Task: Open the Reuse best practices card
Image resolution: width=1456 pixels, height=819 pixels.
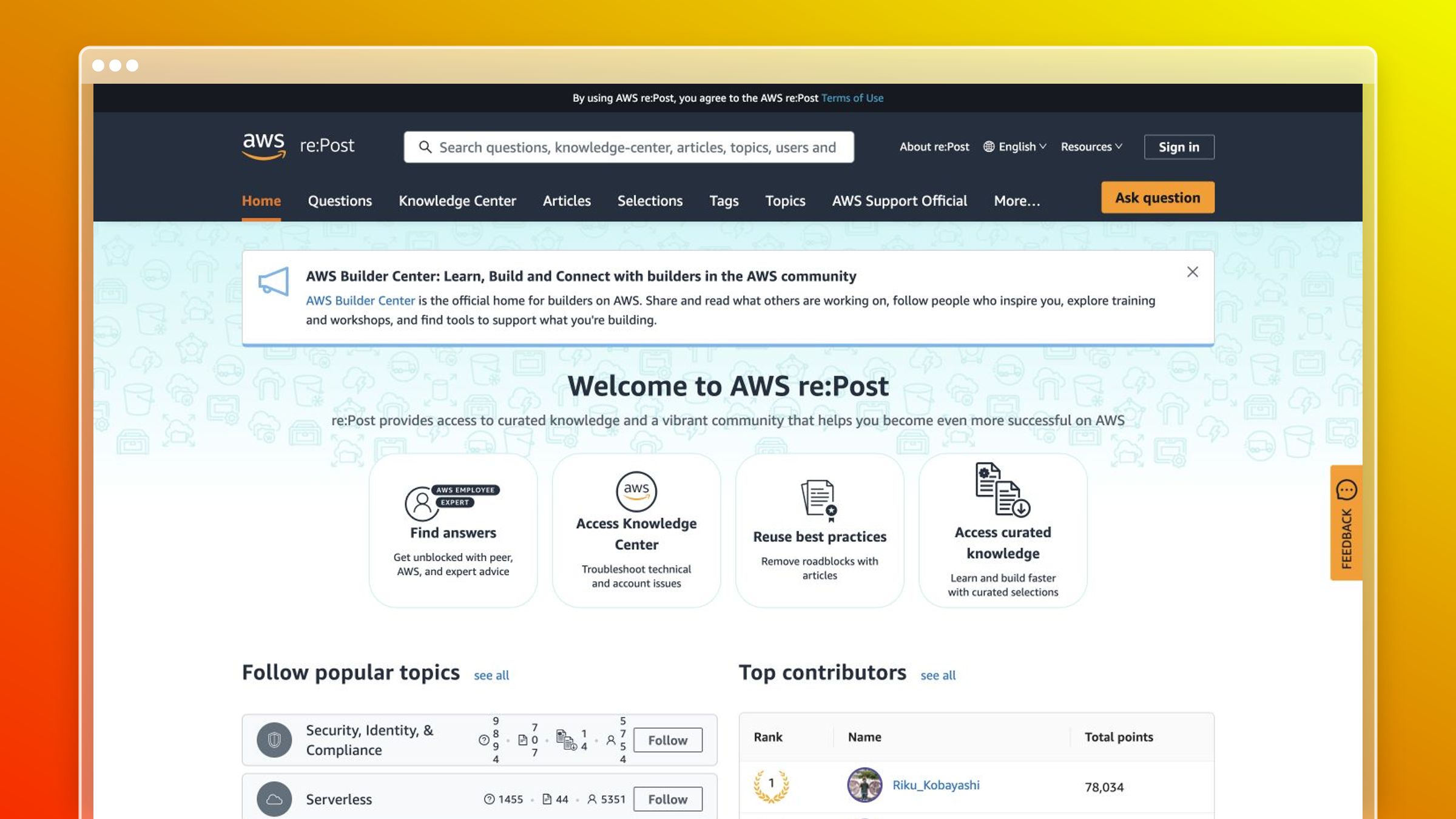Action: pyautogui.click(x=820, y=530)
